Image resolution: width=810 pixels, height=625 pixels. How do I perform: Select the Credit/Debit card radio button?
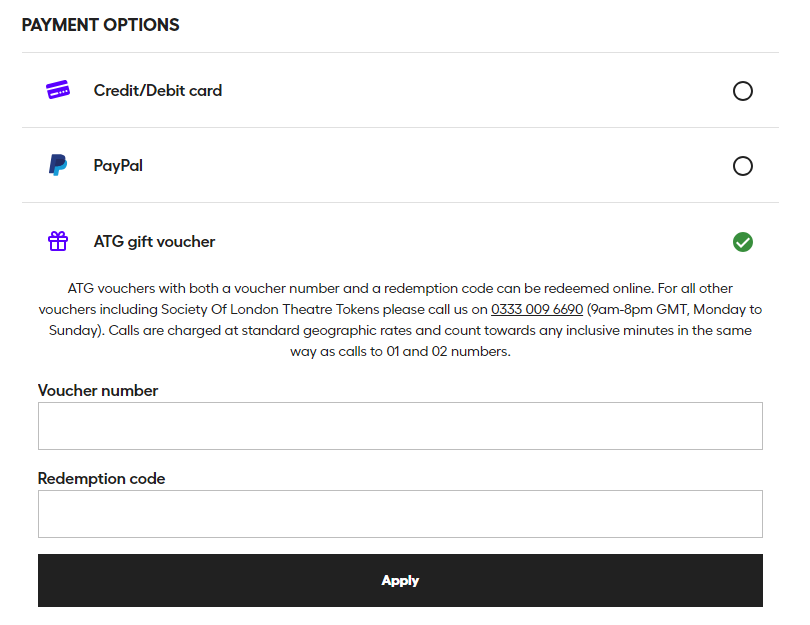743,90
